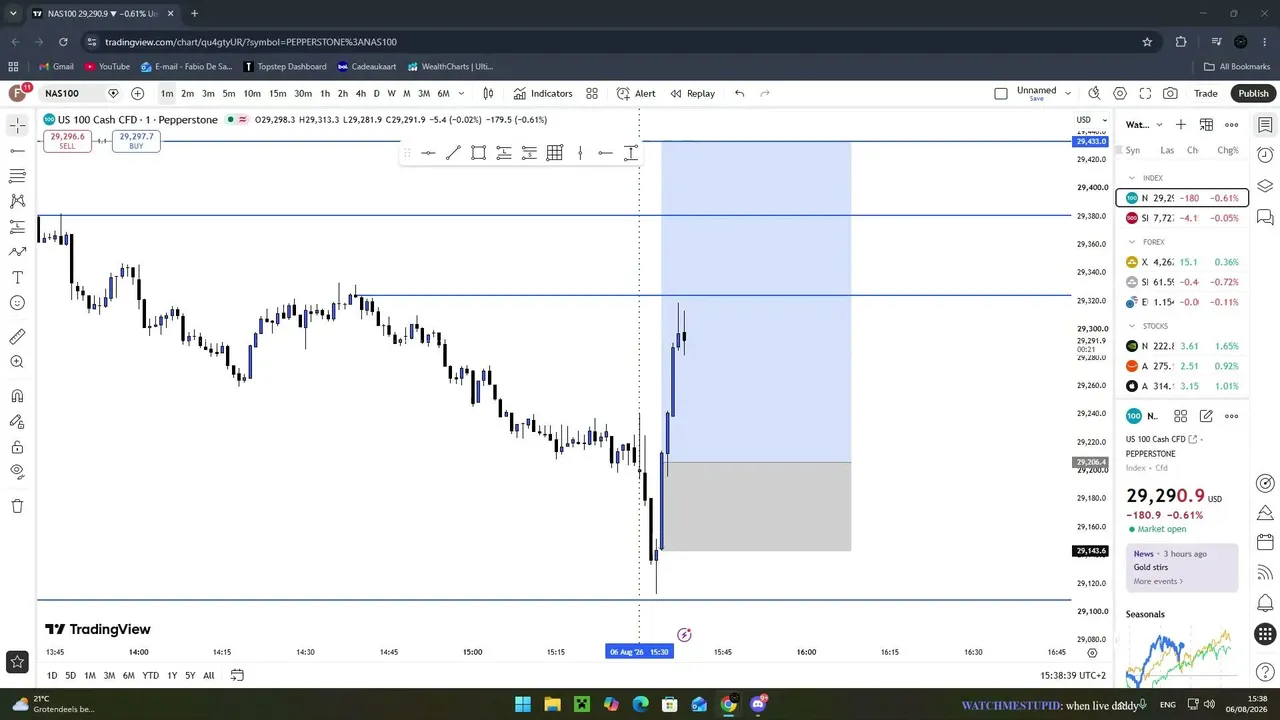Open the notifications bell panel
1280x720 pixels.
click(1265, 603)
